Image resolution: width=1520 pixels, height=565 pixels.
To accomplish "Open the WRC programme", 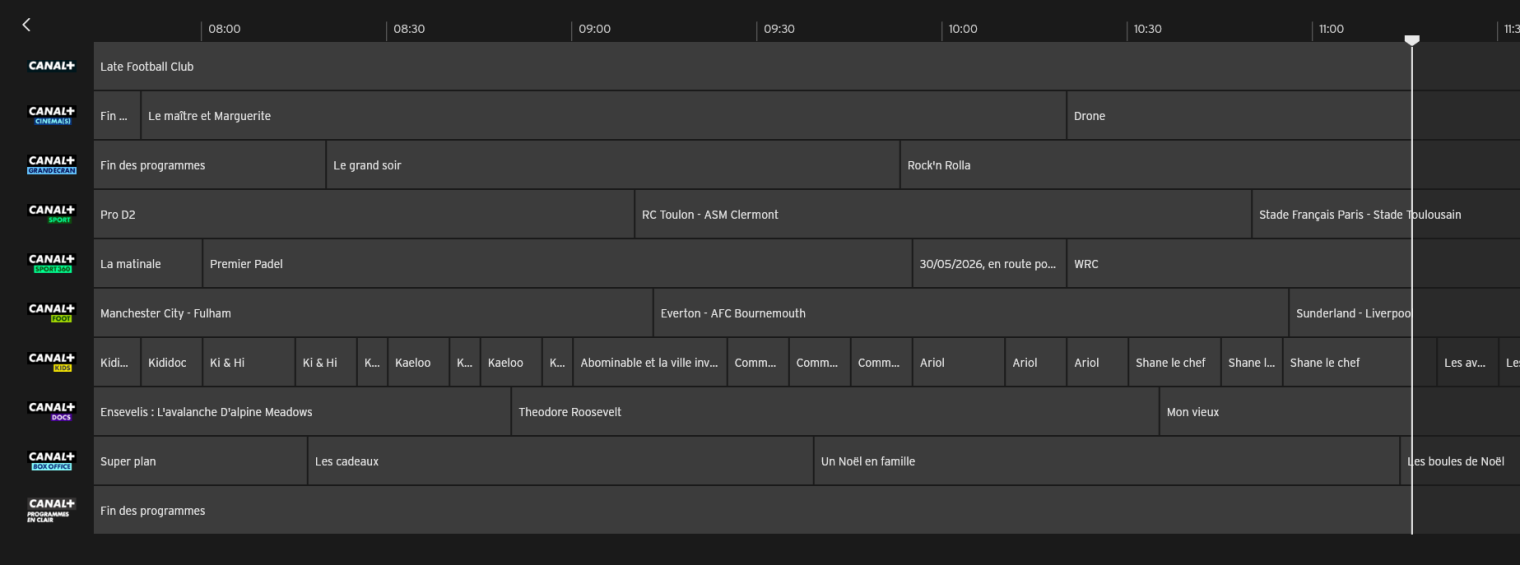I will coord(1294,264).
